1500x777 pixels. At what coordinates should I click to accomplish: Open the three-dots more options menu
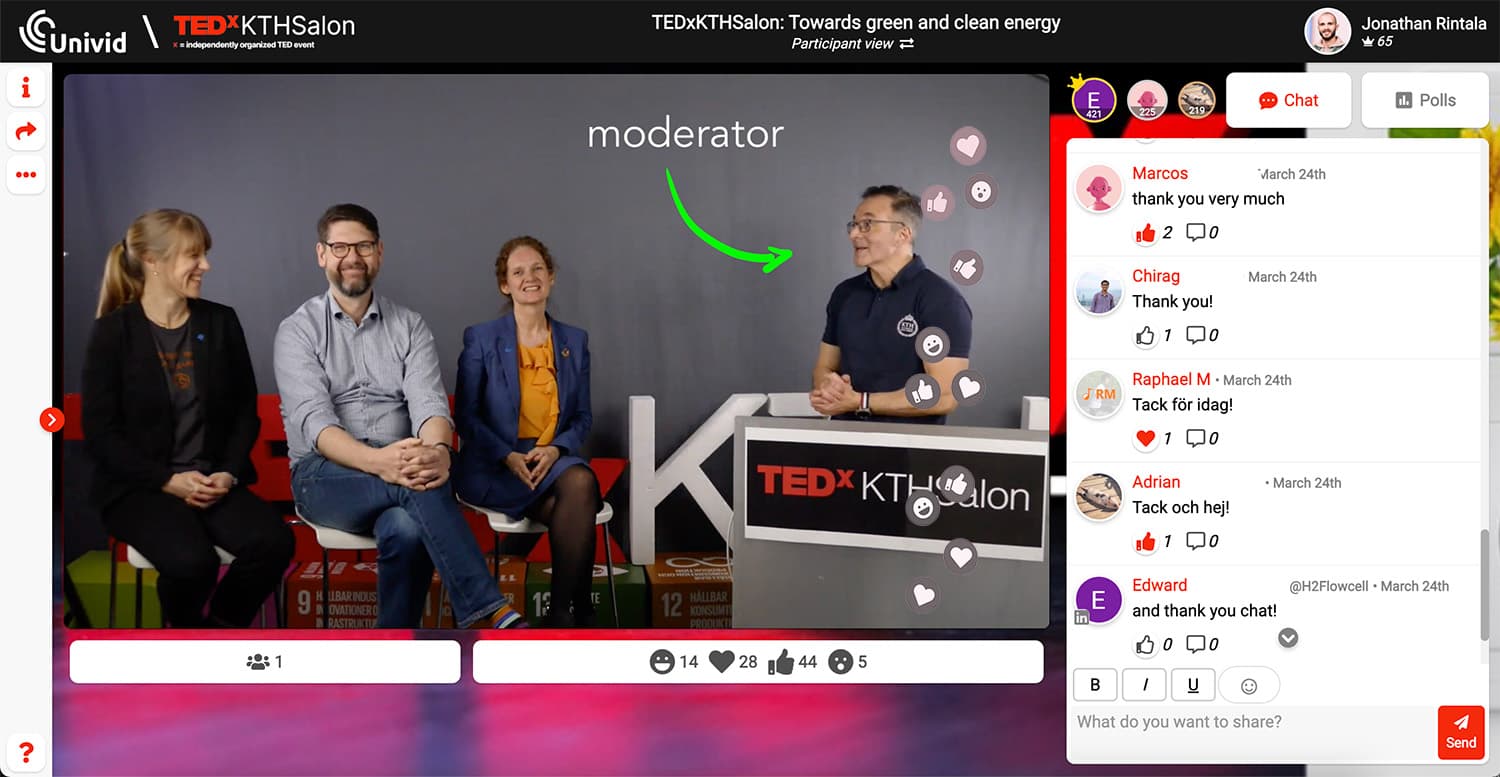pyautogui.click(x=26, y=175)
